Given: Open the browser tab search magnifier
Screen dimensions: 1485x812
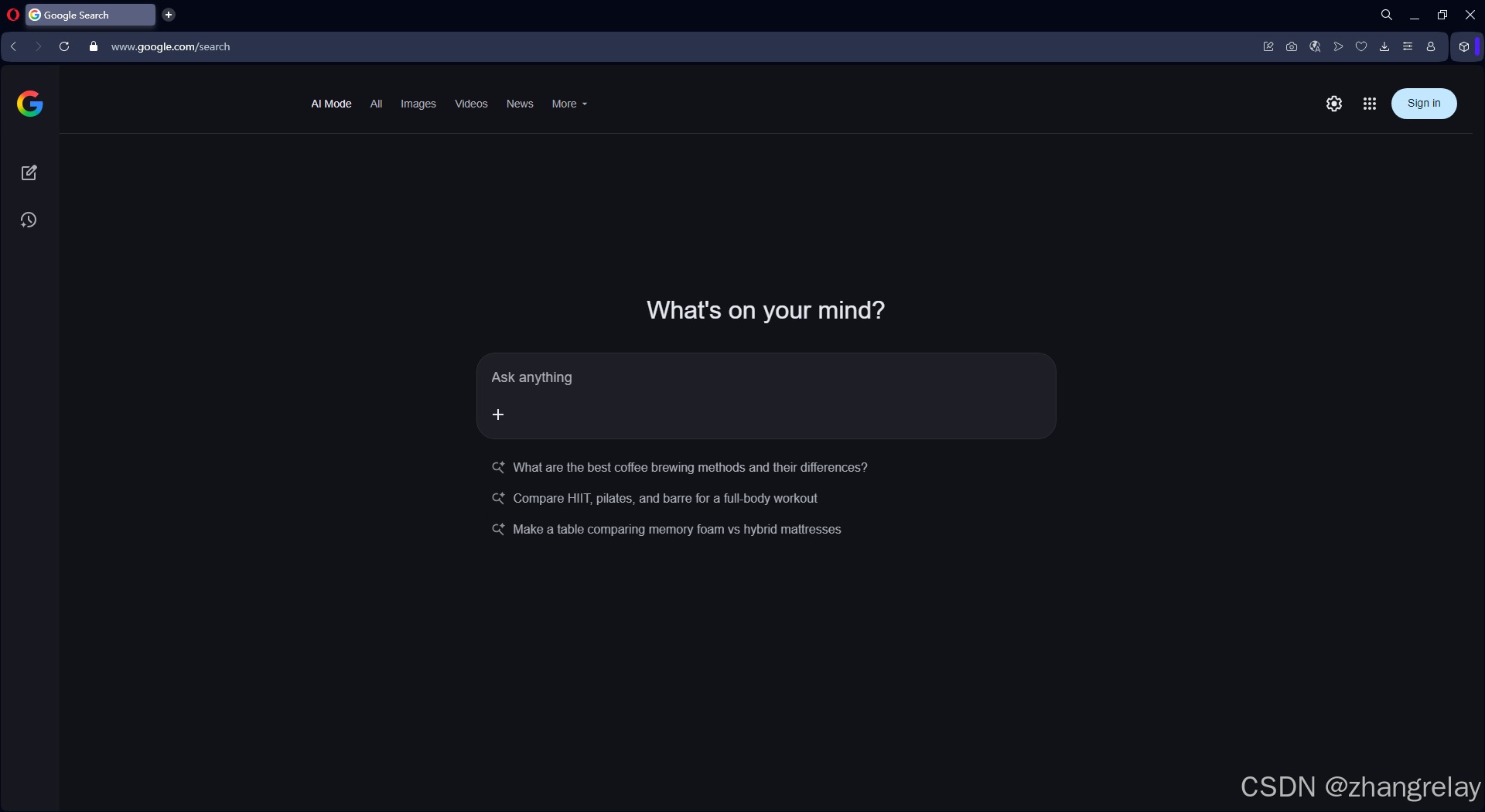Looking at the screenshot, I should click(x=1387, y=15).
